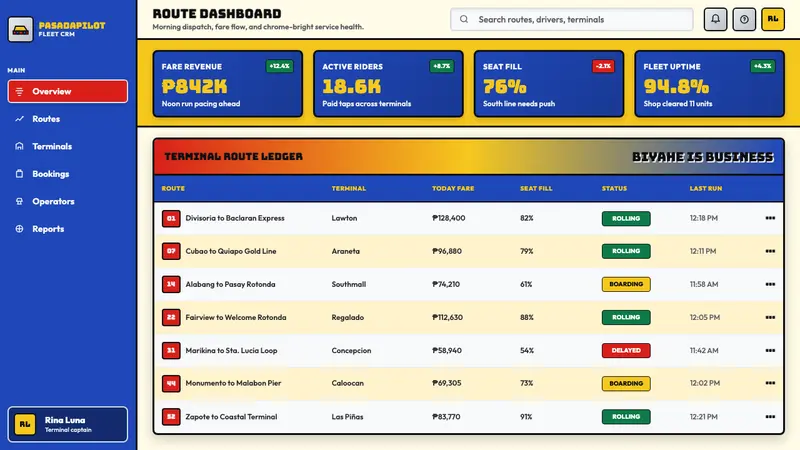The image size is (800, 450).
Task: Open more options for Cubao to Quiapo Gold Line
Action: pyautogui.click(x=770, y=251)
